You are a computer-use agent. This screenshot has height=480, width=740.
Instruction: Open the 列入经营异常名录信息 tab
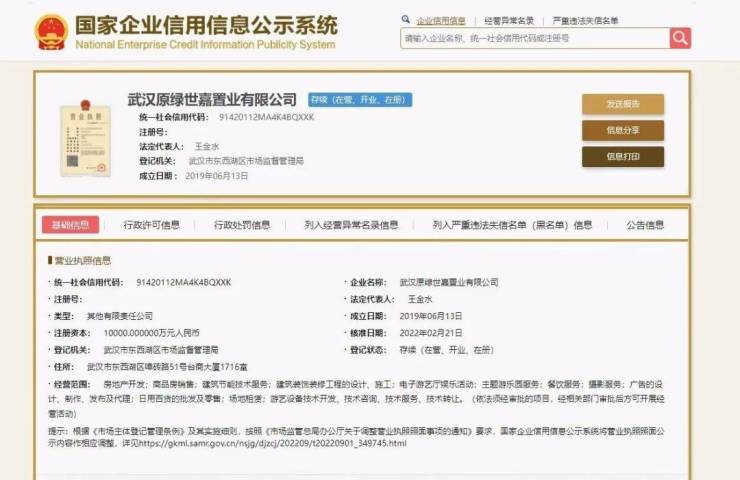[352, 225]
